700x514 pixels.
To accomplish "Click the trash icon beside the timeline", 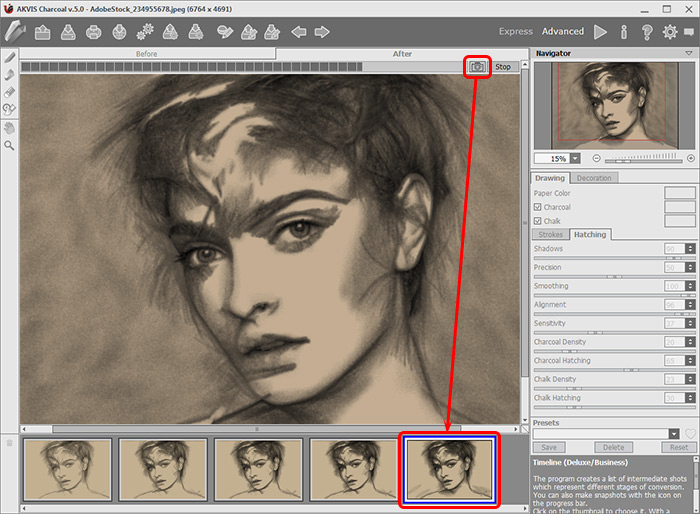I will tap(9, 443).
